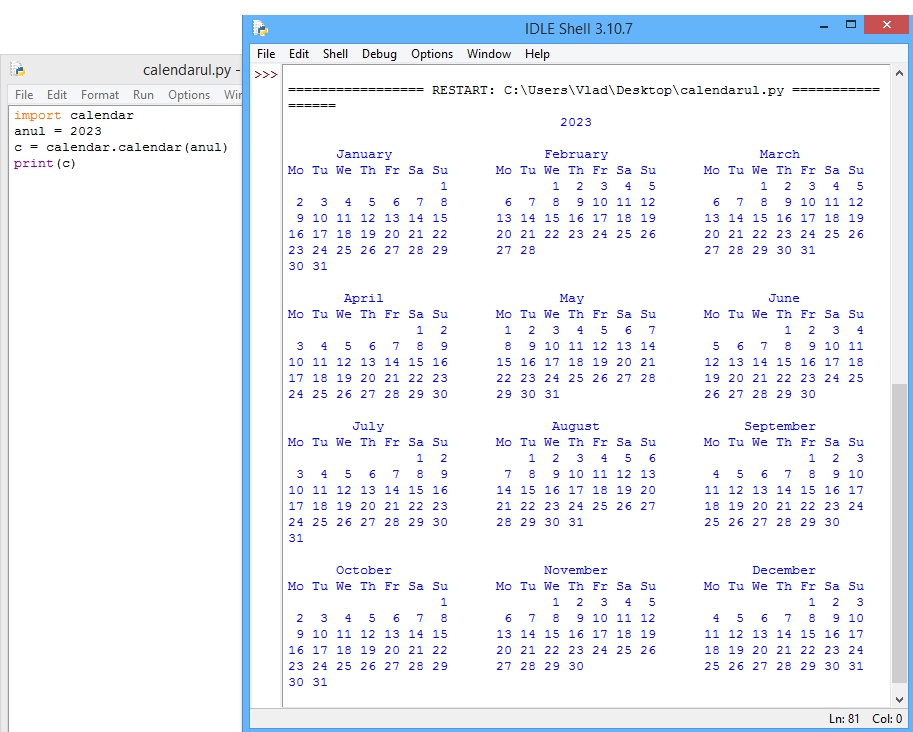The height and width of the screenshot is (732, 913).
Task: Open the Run menu in the editor
Action: 144,95
